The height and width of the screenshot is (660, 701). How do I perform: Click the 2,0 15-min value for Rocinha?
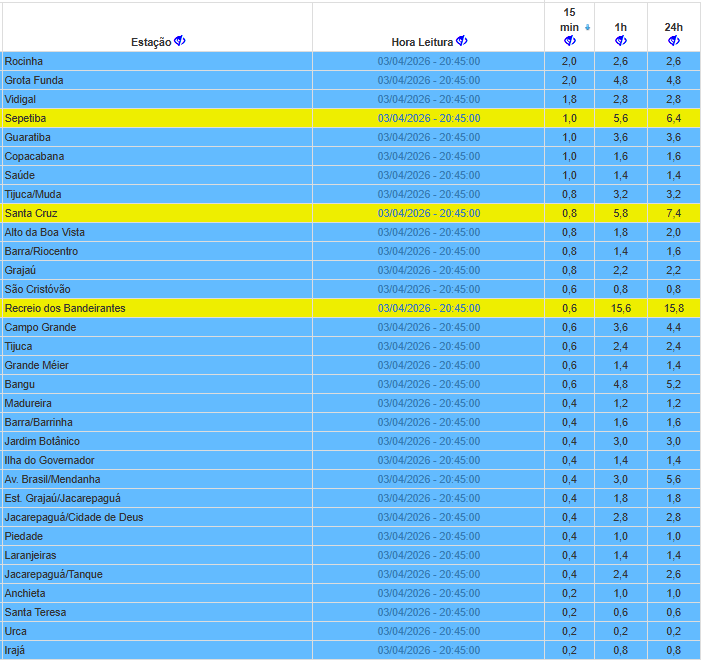point(569,61)
